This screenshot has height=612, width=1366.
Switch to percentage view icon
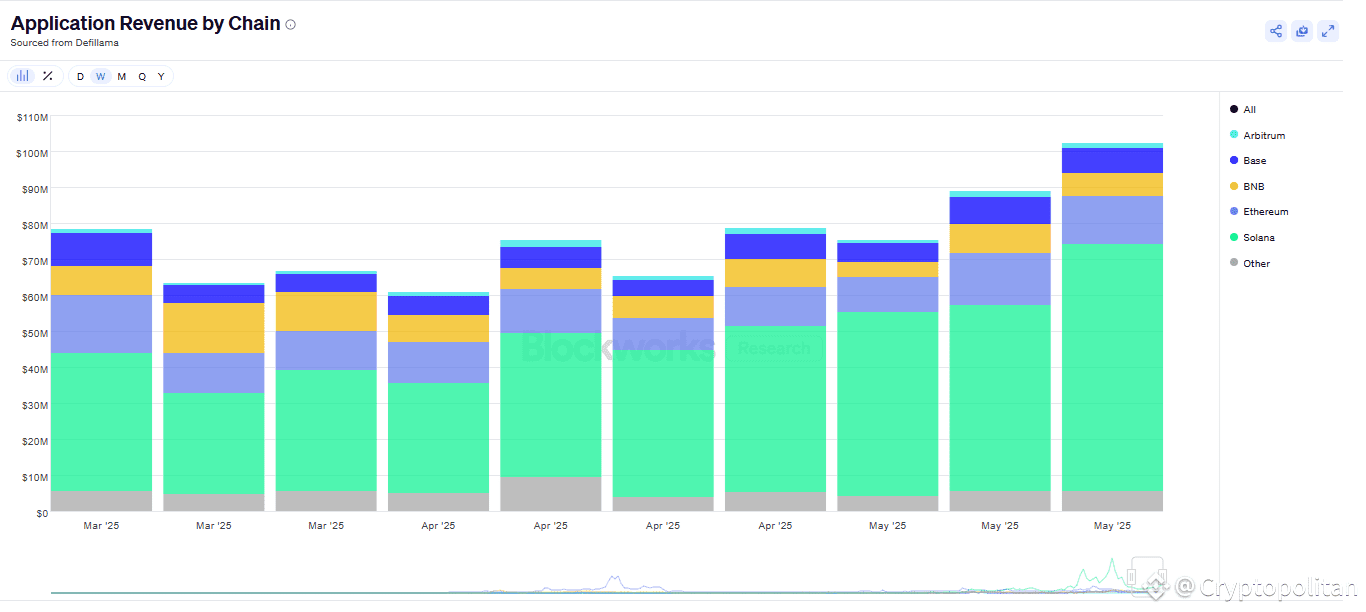[x=46, y=75]
